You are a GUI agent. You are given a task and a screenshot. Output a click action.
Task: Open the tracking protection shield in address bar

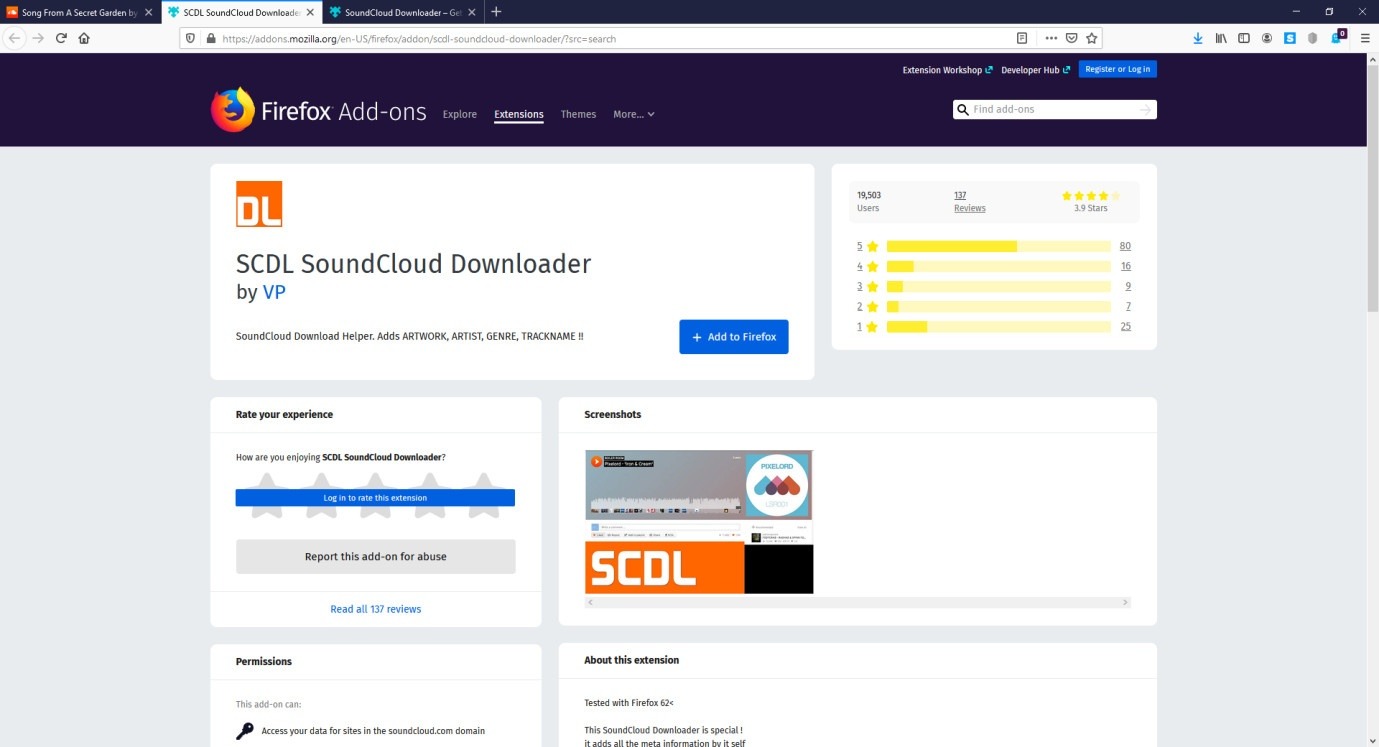click(x=190, y=38)
